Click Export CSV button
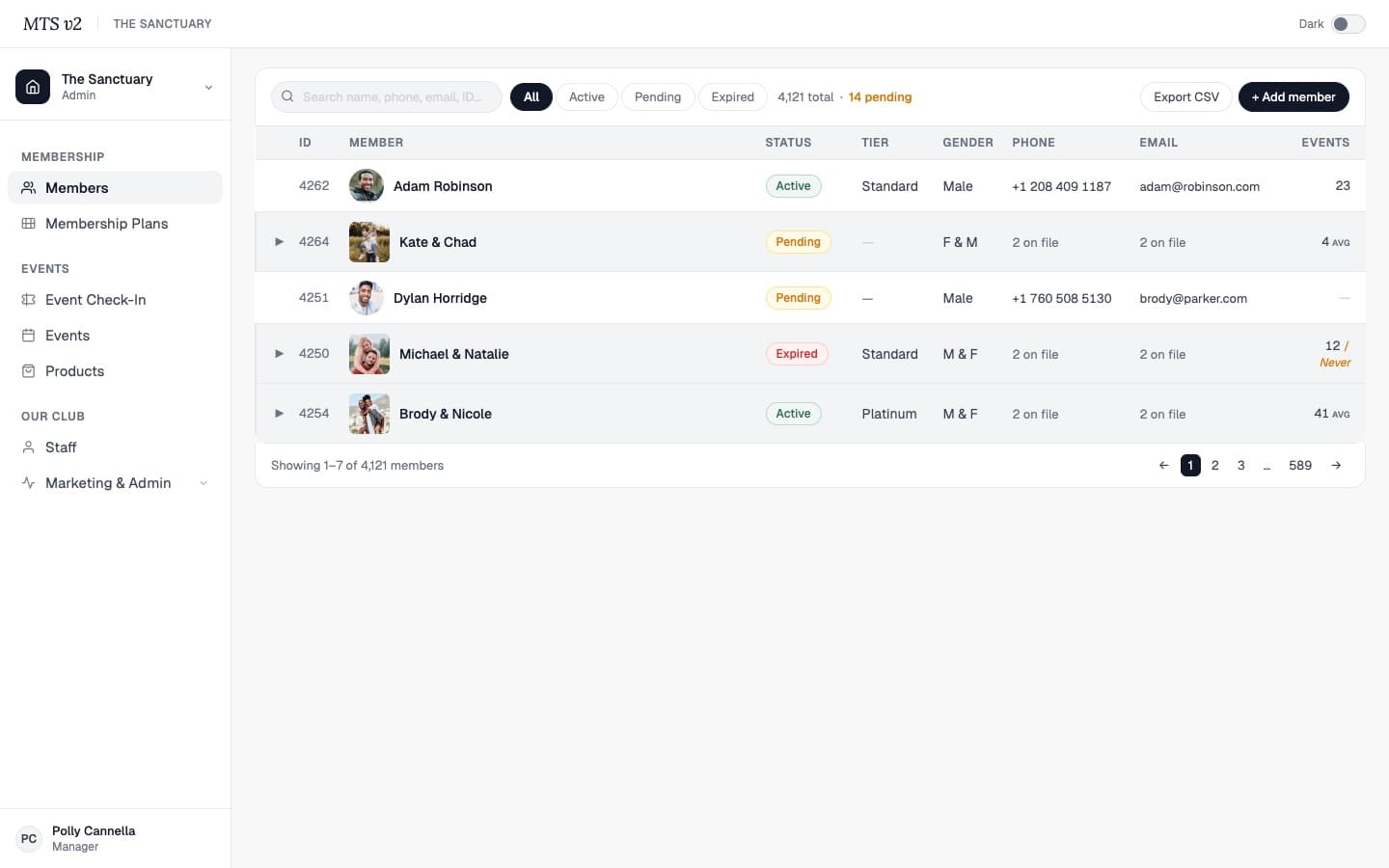 click(x=1186, y=96)
